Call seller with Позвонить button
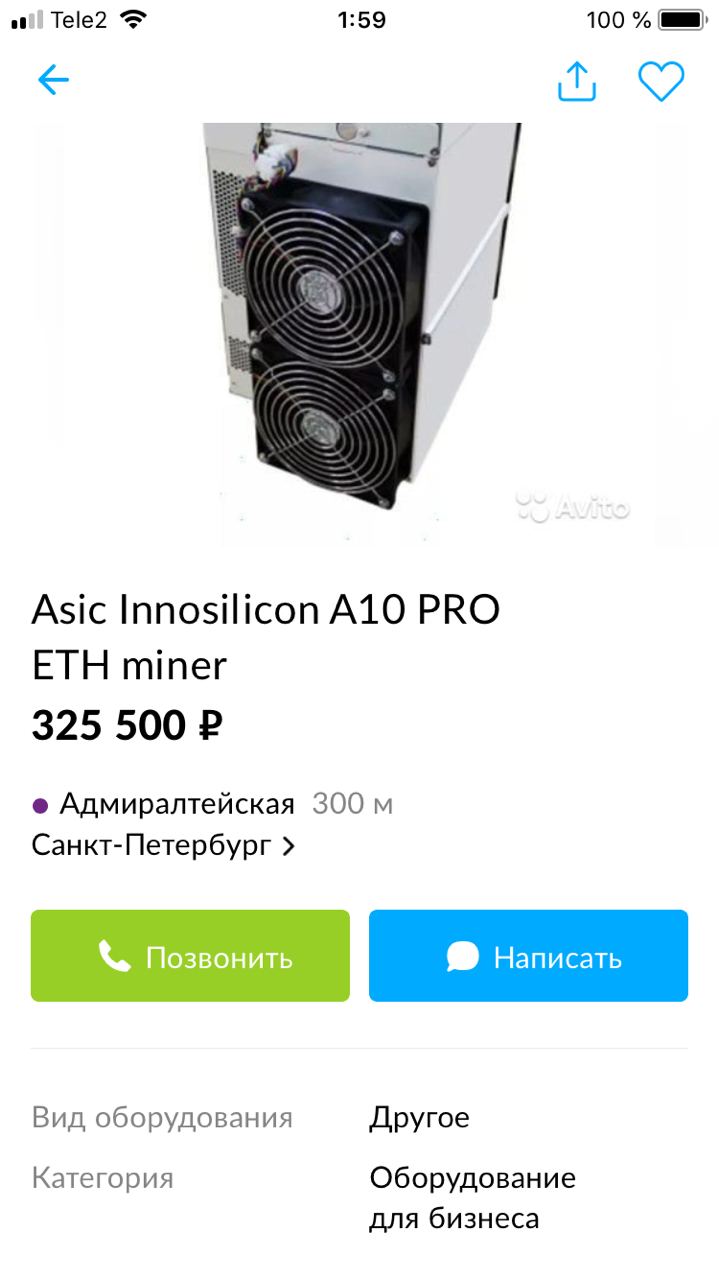 (x=190, y=956)
